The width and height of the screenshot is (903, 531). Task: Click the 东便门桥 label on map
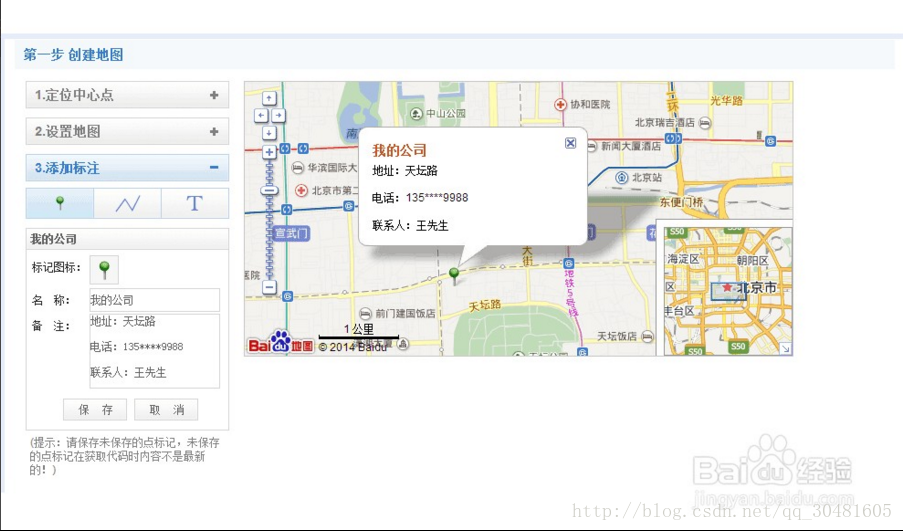(681, 202)
